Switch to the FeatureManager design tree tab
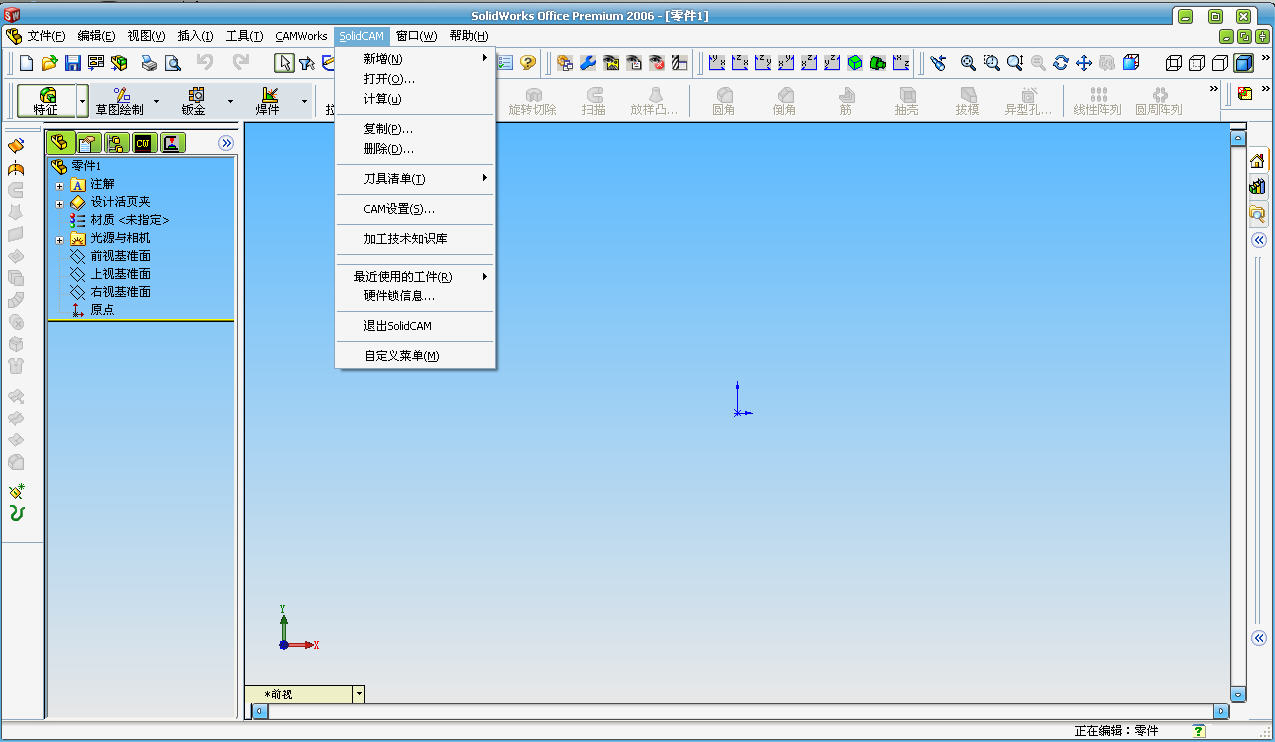The width and height of the screenshot is (1275, 742). (61, 143)
